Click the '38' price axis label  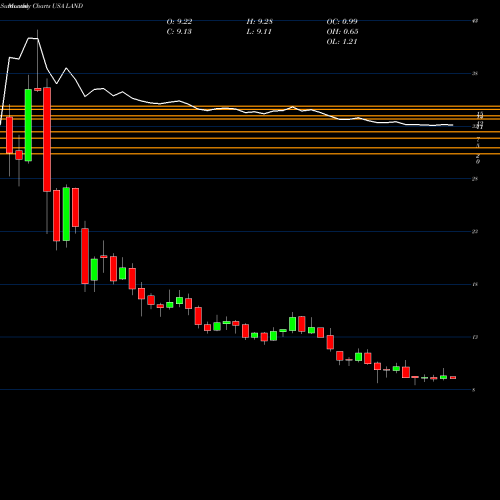point(475,74)
